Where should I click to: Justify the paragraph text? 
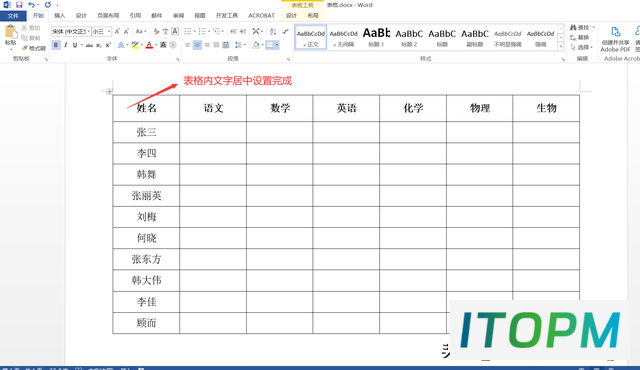[x=216, y=45]
